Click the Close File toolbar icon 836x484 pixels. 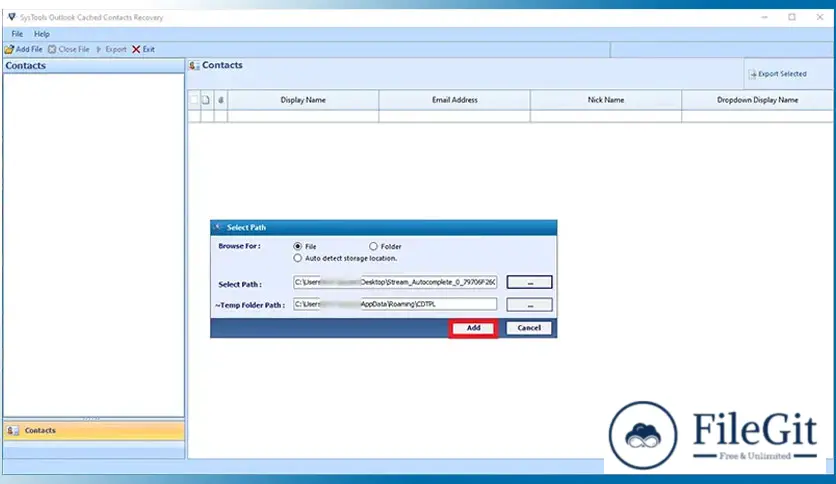coord(52,50)
